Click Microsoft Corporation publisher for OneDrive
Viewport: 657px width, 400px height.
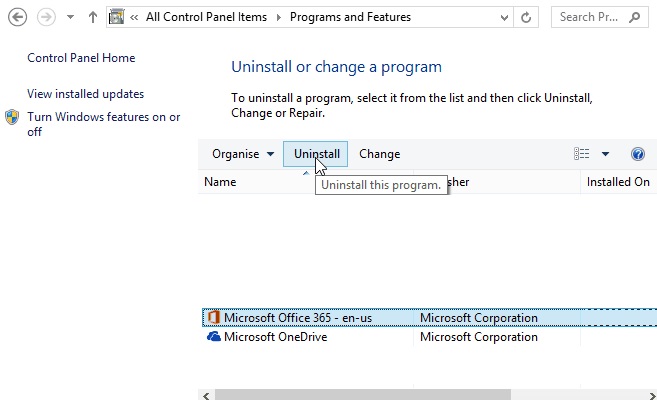479,337
